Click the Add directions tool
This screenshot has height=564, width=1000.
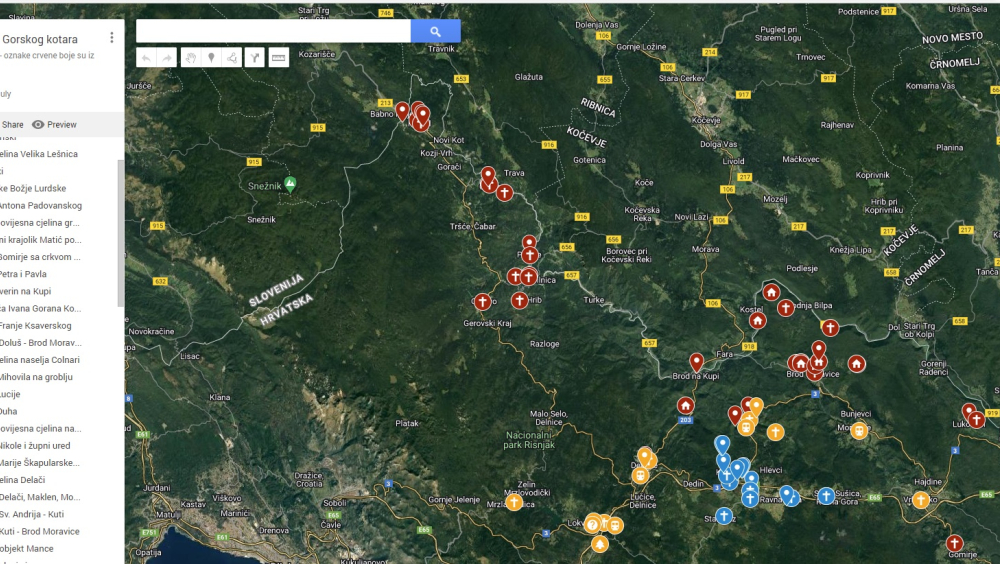[x=256, y=58]
